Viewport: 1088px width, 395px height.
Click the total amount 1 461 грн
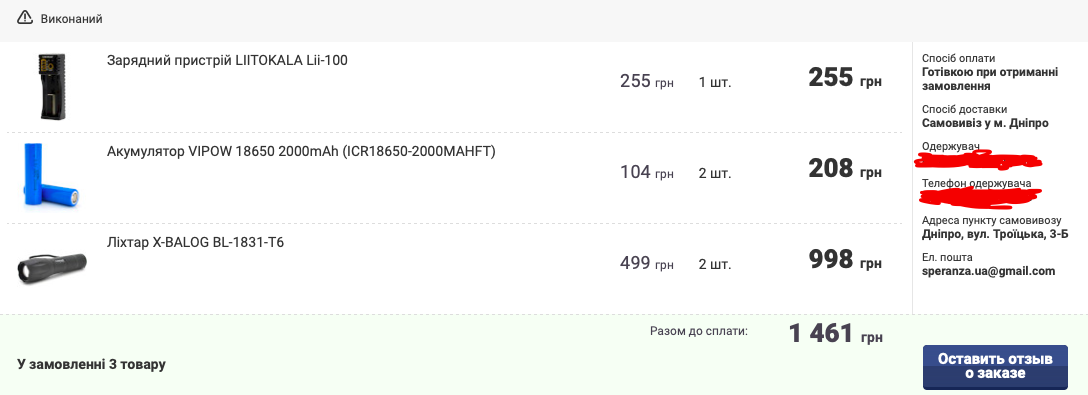coord(835,334)
